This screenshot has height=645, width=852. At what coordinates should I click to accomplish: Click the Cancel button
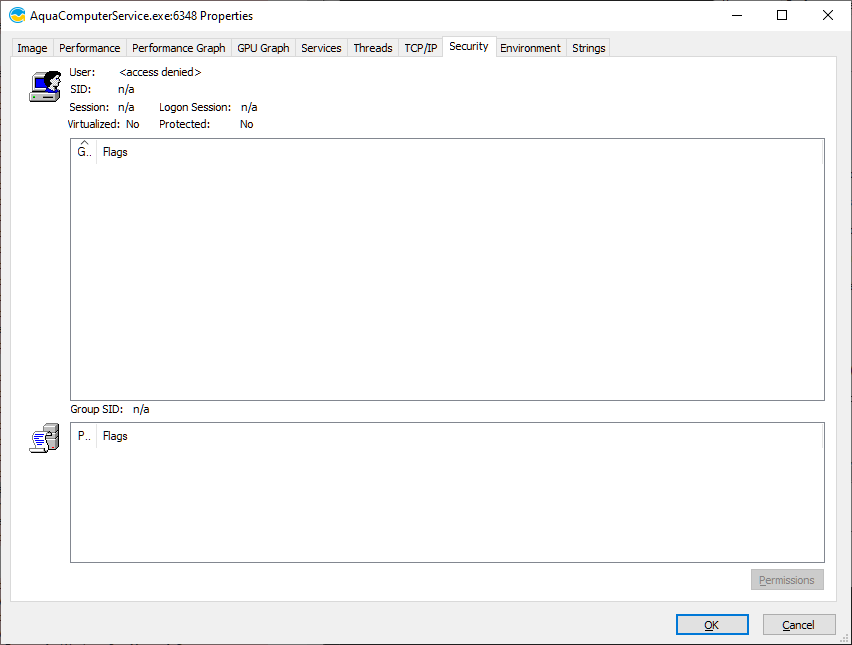(799, 625)
